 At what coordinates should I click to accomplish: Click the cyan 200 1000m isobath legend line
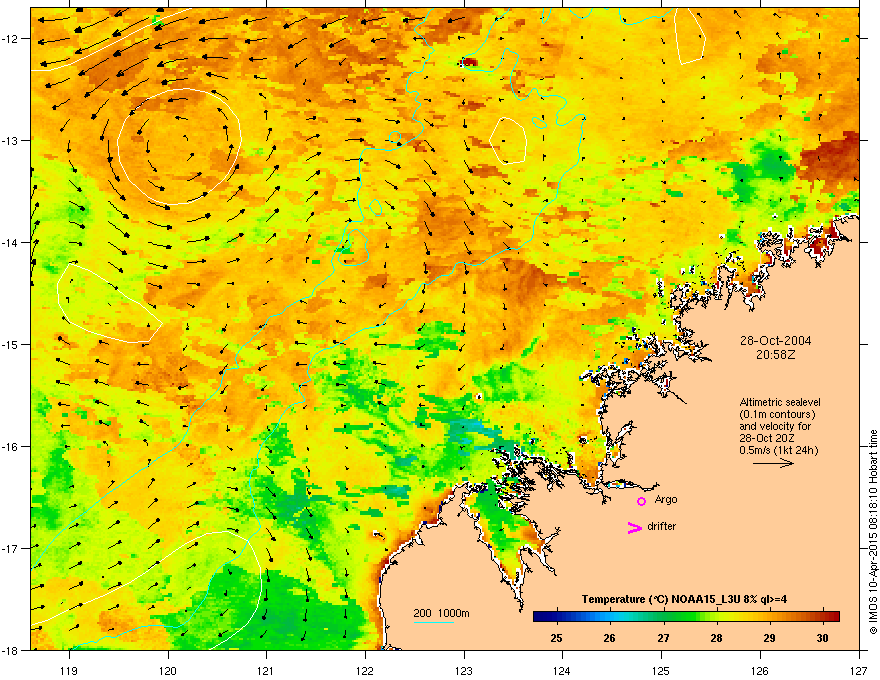point(433,622)
